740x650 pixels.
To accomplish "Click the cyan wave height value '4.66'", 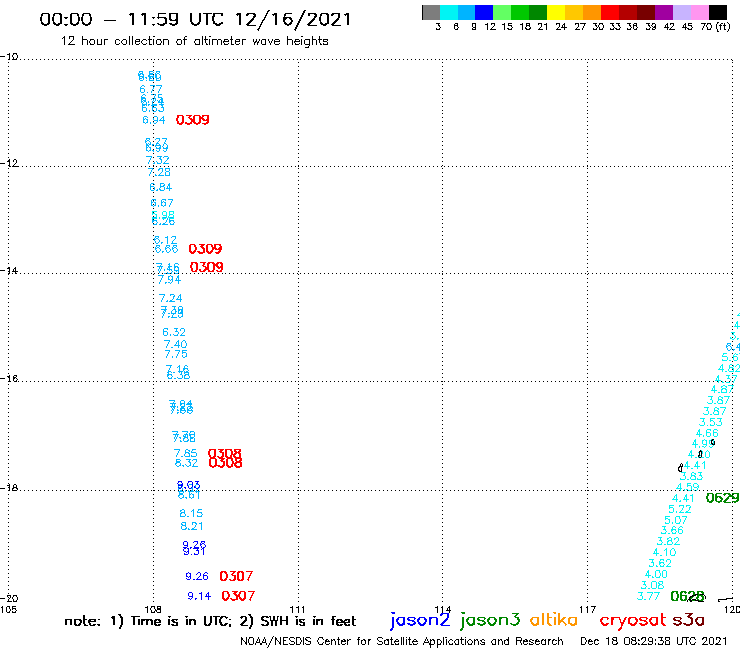I will 707,433.
